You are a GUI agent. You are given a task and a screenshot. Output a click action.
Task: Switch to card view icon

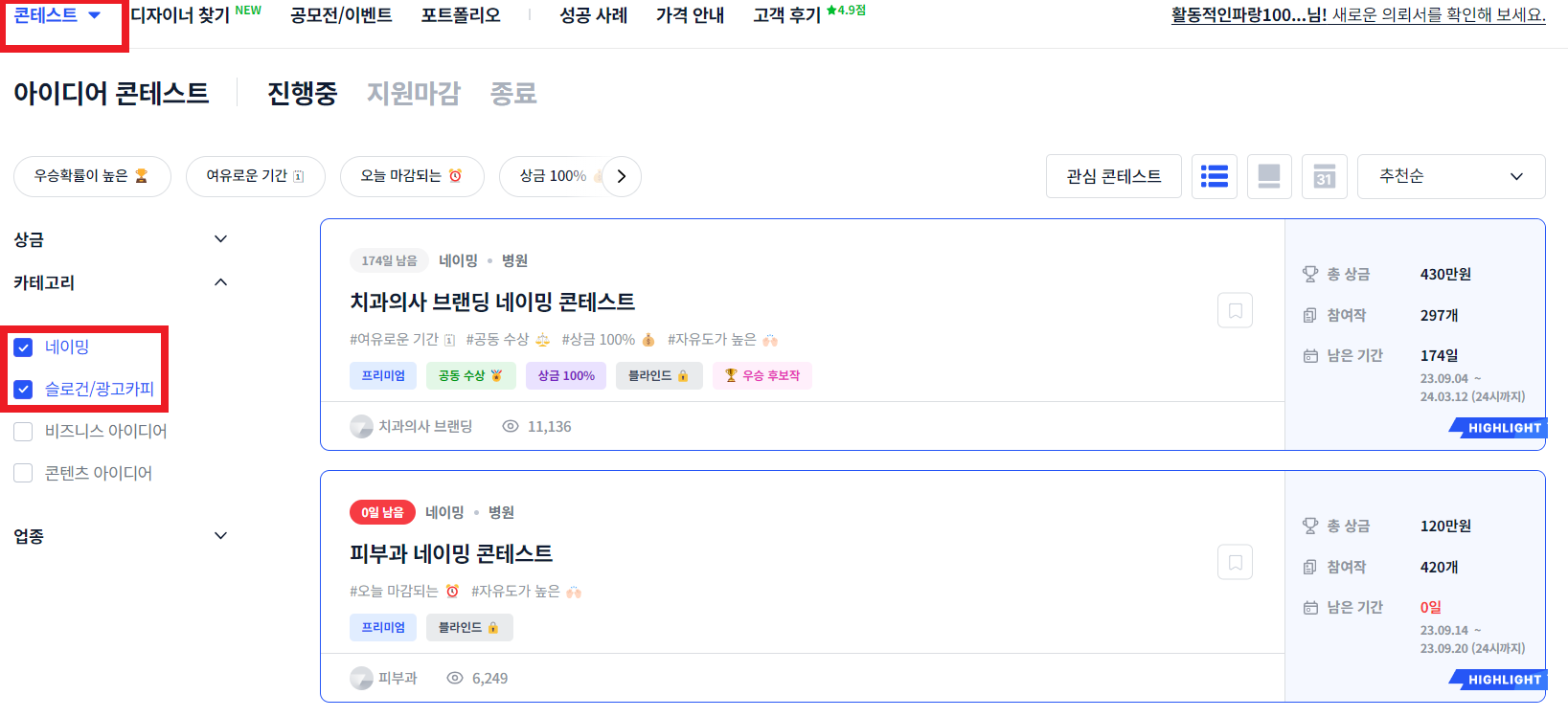click(x=1269, y=176)
